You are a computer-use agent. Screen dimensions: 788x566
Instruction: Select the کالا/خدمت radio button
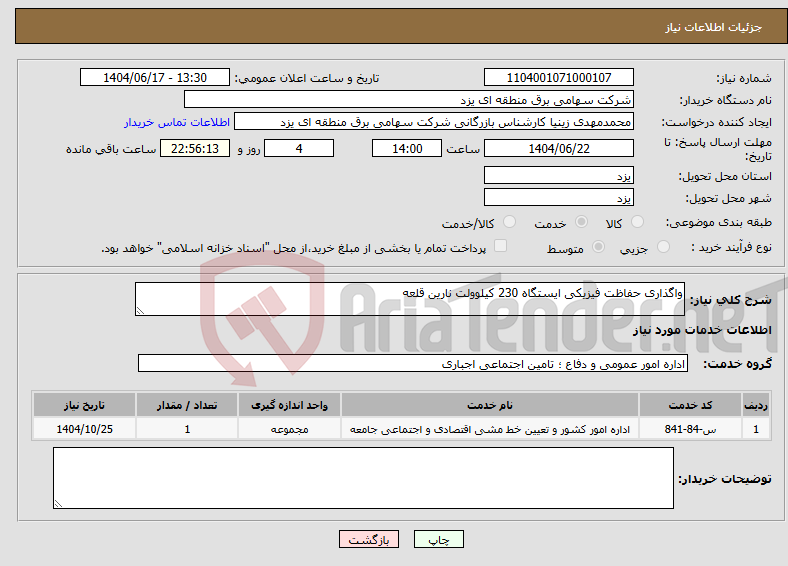click(x=510, y=222)
